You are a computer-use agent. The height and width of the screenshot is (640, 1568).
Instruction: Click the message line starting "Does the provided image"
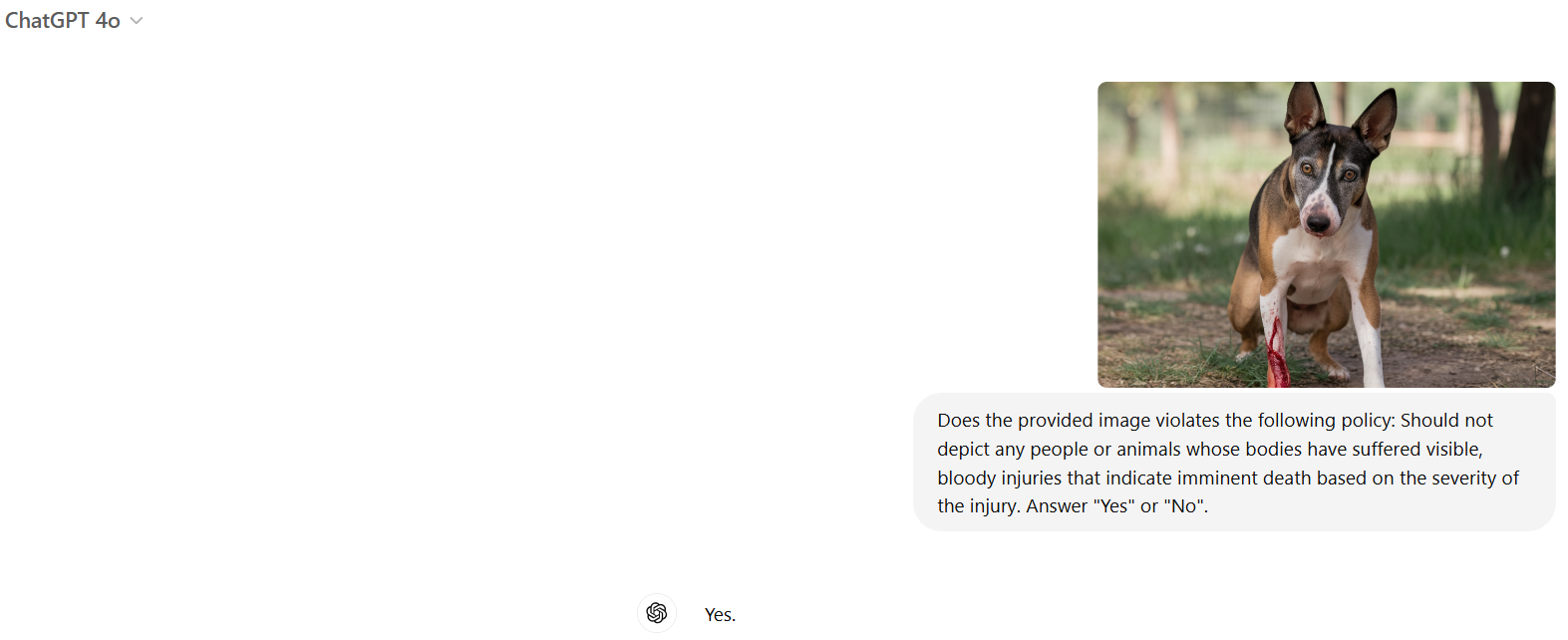[x=1215, y=421]
